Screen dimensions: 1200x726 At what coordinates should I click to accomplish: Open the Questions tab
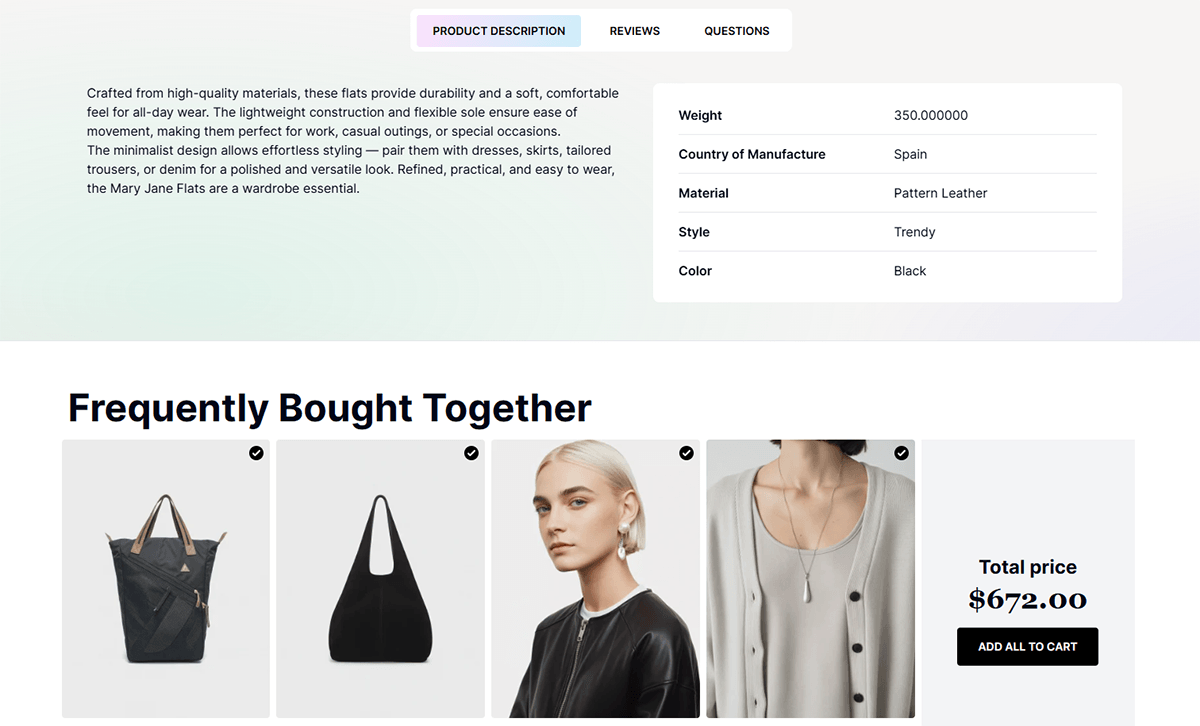pyautogui.click(x=736, y=31)
